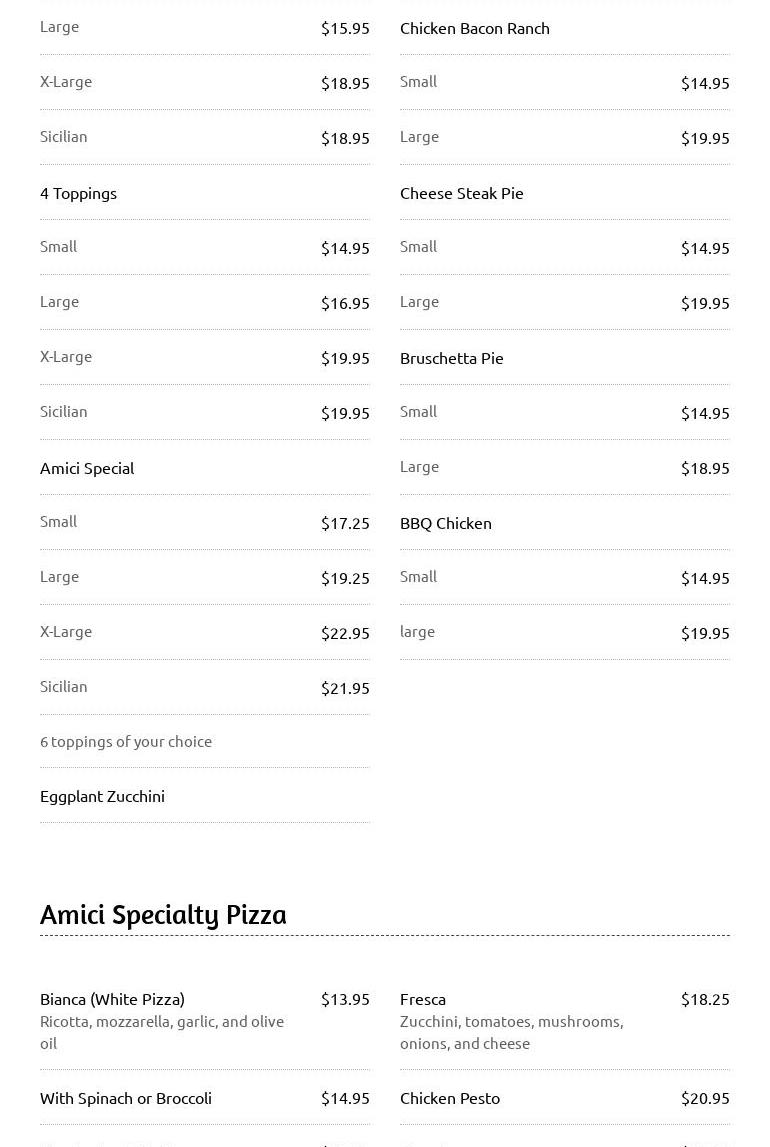770x1147 pixels.
Task: Select the Cheese Steak Pie heading
Action: [x=462, y=193]
